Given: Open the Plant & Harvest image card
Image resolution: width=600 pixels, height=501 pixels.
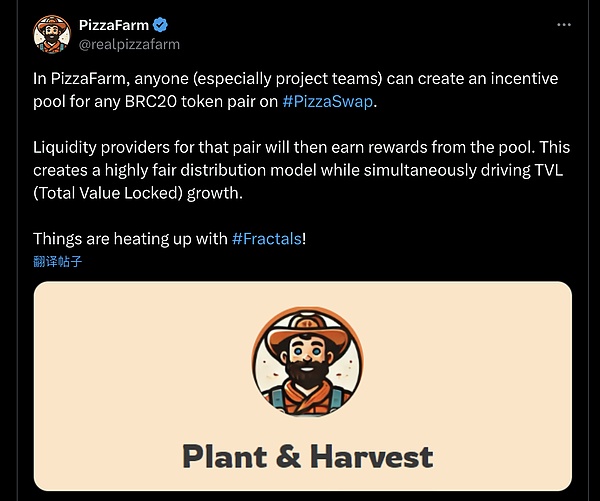Looking at the screenshot, I should coord(301,386).
